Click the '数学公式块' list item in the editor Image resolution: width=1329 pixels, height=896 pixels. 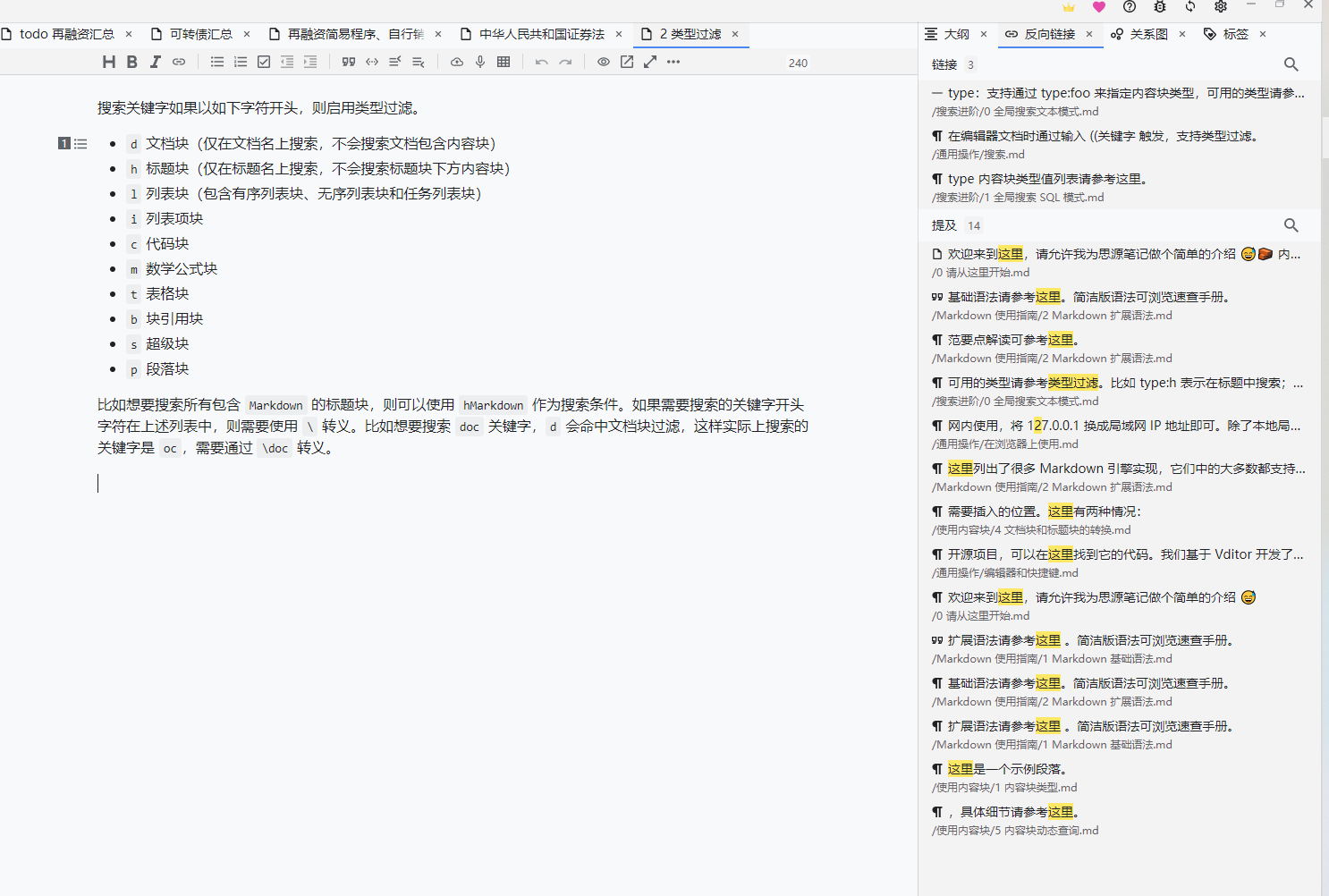[x=182, y=268]
